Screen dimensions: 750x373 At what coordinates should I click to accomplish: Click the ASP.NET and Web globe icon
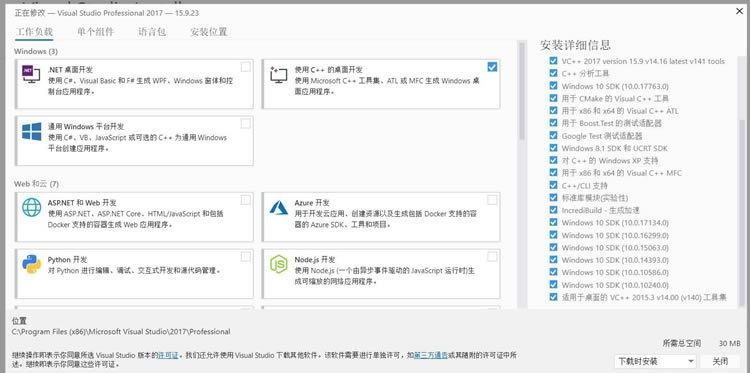31,207
